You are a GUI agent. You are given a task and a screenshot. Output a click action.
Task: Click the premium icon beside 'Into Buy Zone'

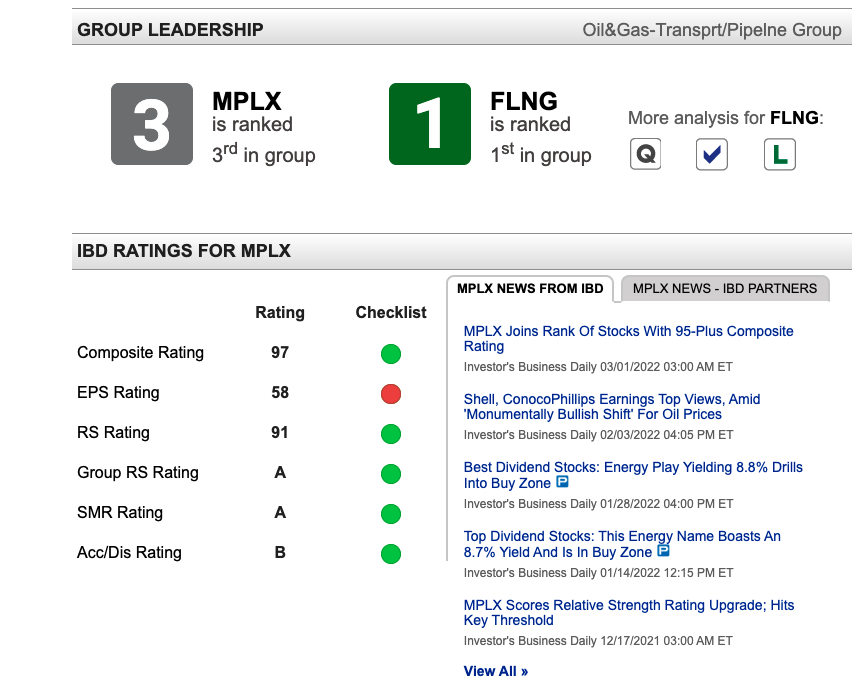[562, 482]
